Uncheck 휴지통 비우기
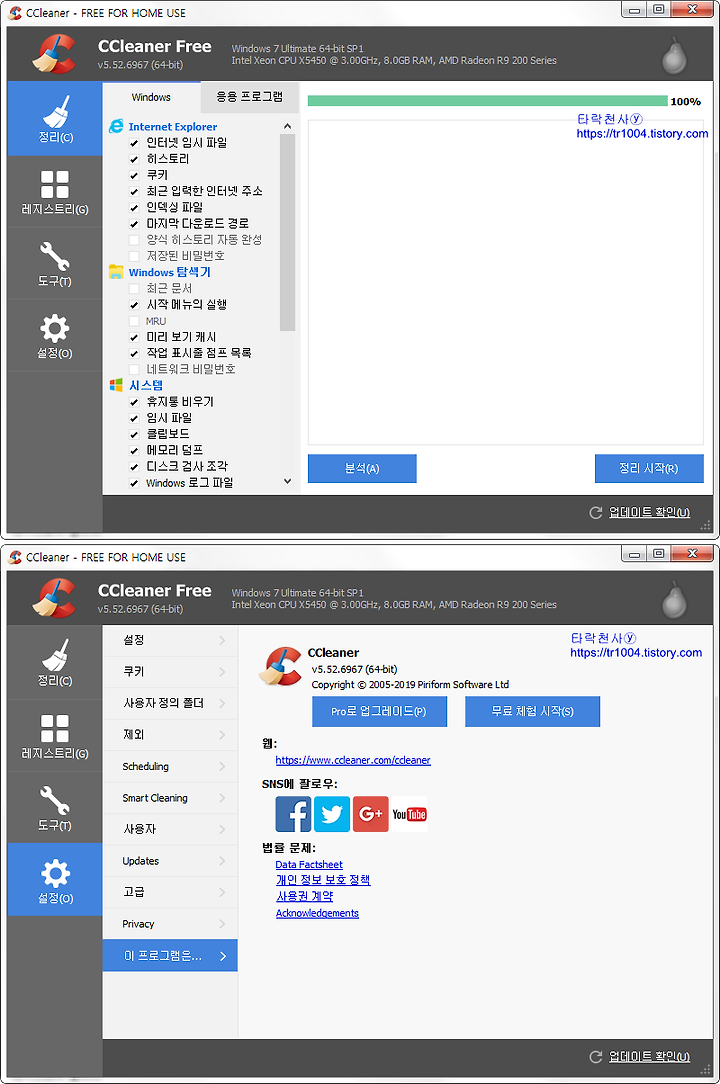The height and width of the screenshot is (1084, 720). pos(134,402)
